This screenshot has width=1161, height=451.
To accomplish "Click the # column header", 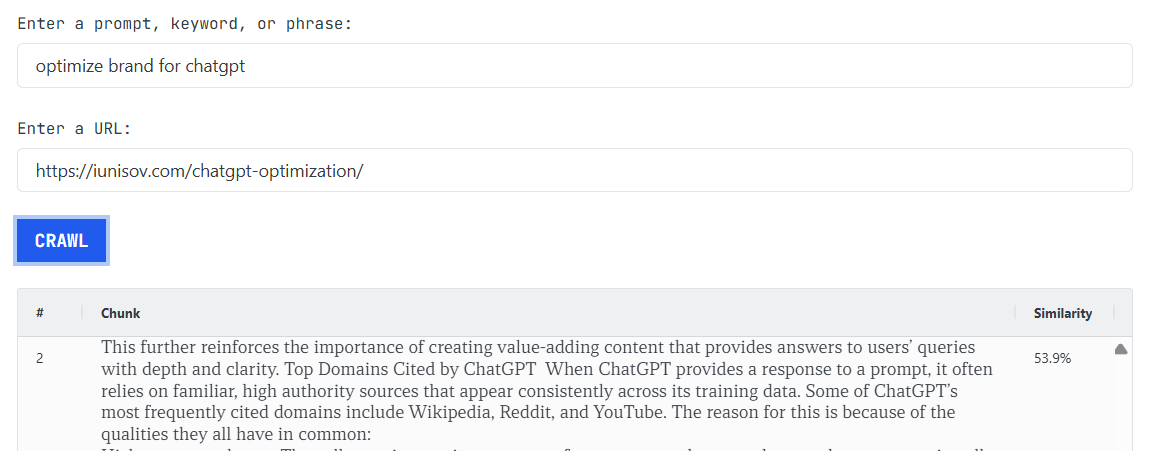I will click(x=40, y=313).
